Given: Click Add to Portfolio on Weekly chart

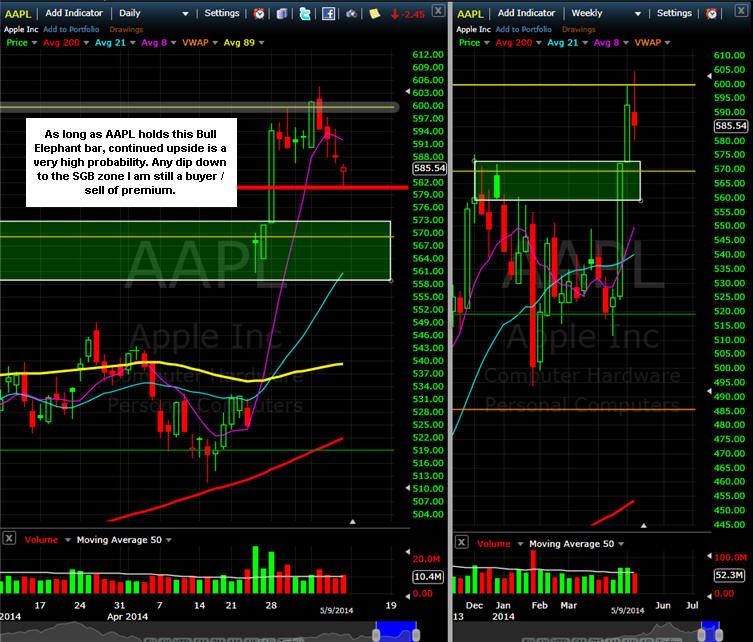Looking at the screenshot, I should (523, 29).
